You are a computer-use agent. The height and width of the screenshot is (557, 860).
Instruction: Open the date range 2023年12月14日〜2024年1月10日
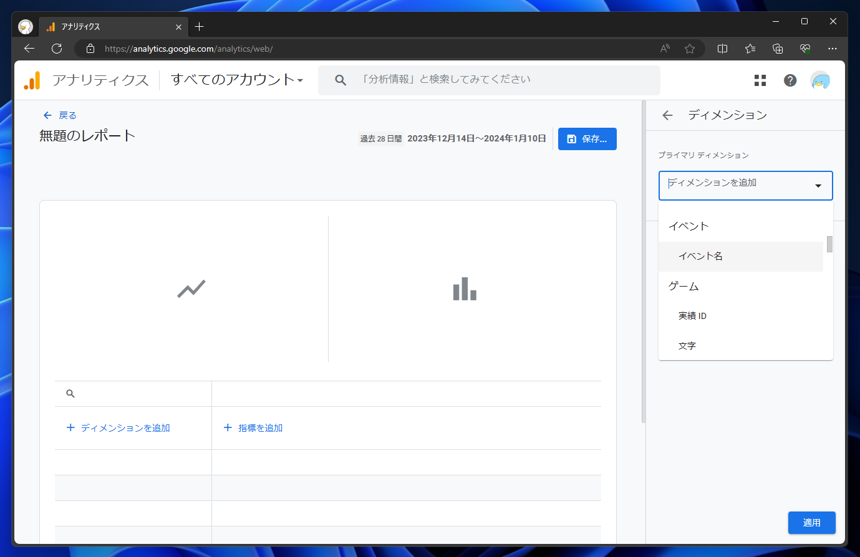(x=476, y=138)
